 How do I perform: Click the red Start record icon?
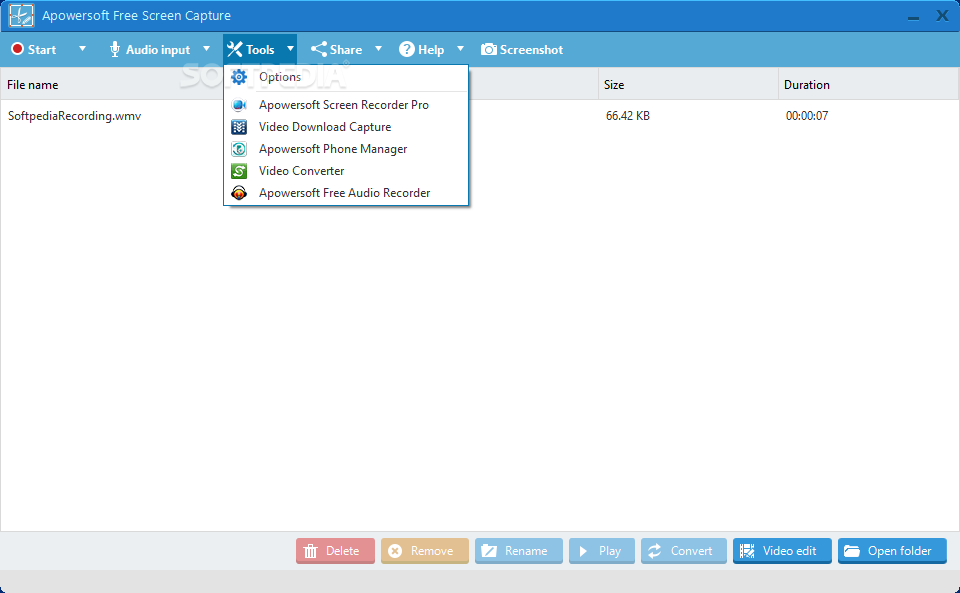coord(17,49)
